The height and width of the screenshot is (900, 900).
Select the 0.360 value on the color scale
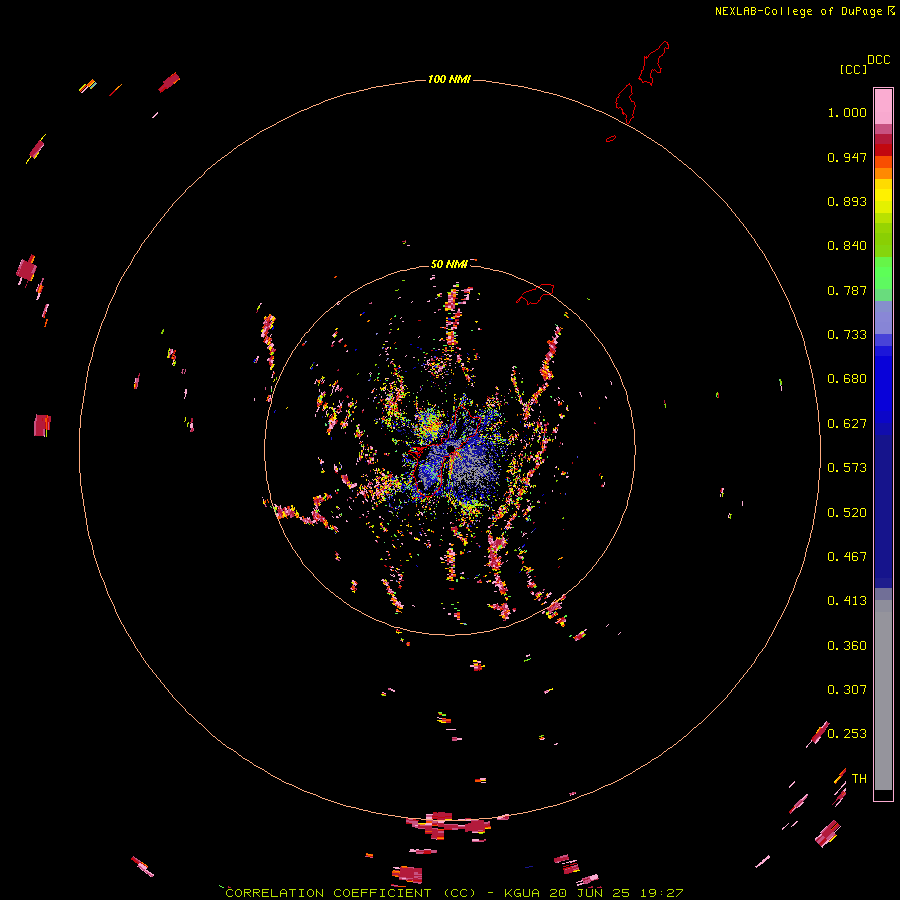847,646
